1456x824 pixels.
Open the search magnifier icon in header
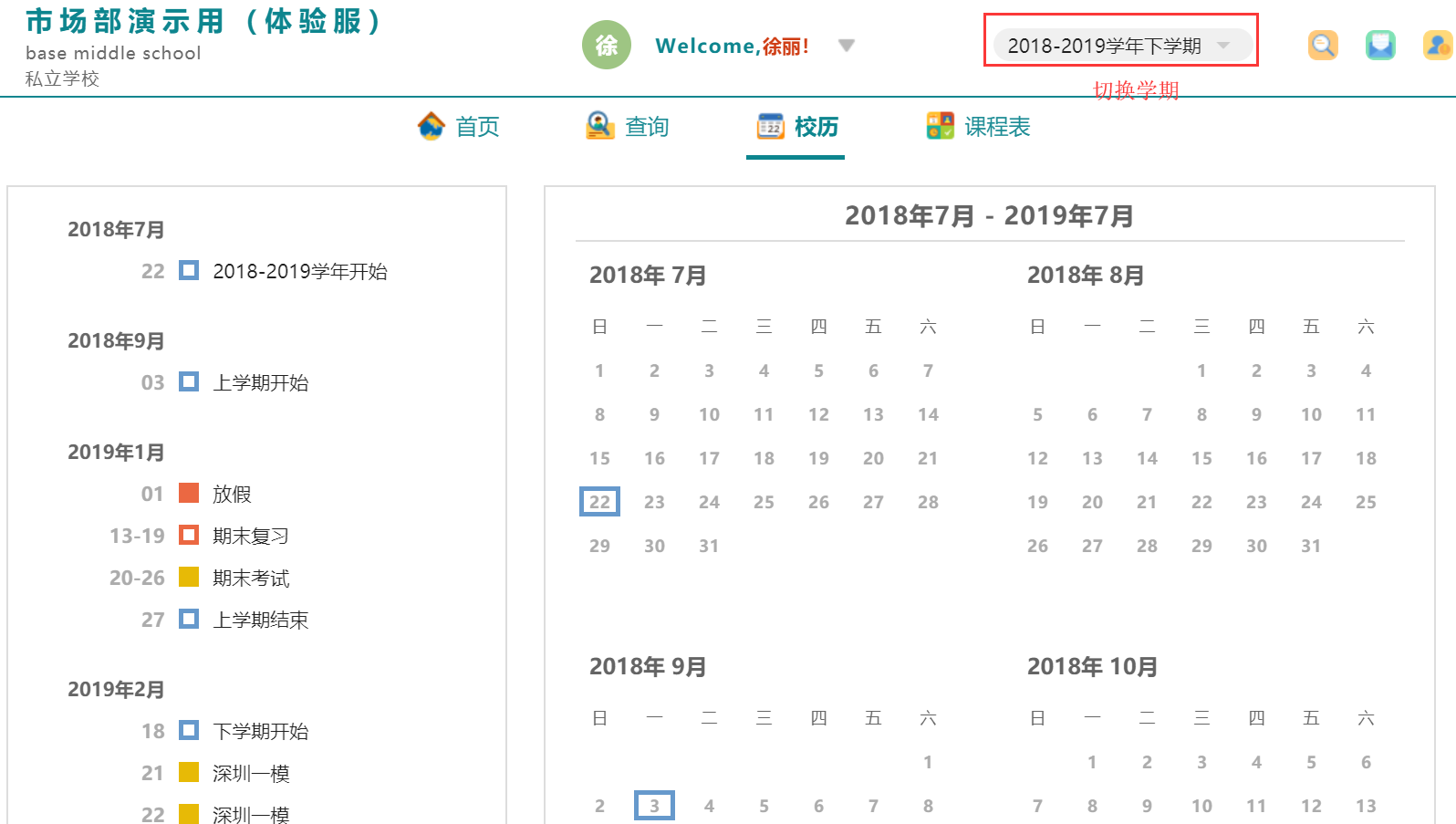1323,46
